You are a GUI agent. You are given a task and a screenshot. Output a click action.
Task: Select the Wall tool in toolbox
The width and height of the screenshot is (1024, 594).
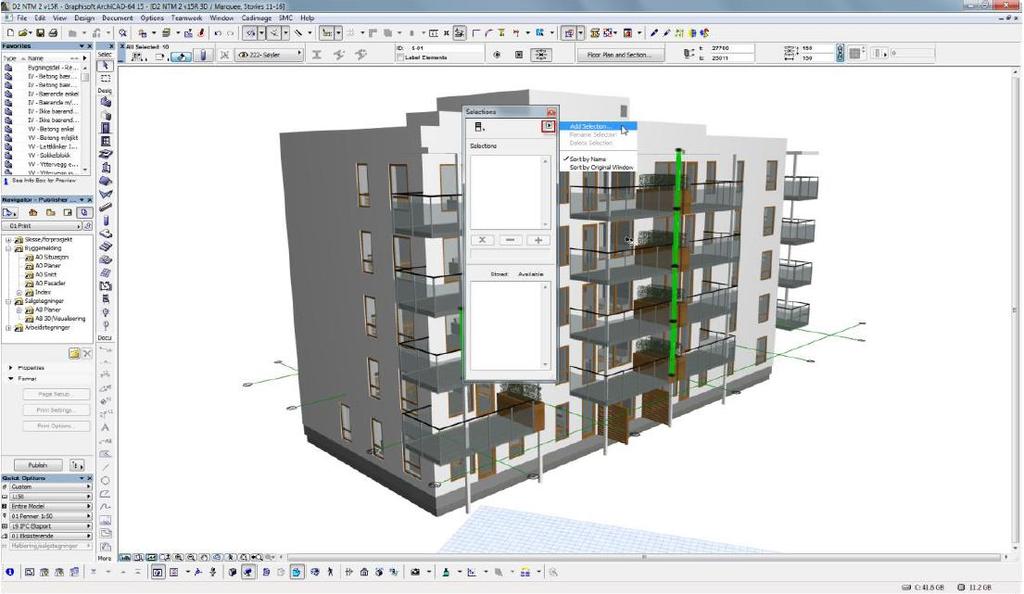pyautogui.click(x=106, y=102)
